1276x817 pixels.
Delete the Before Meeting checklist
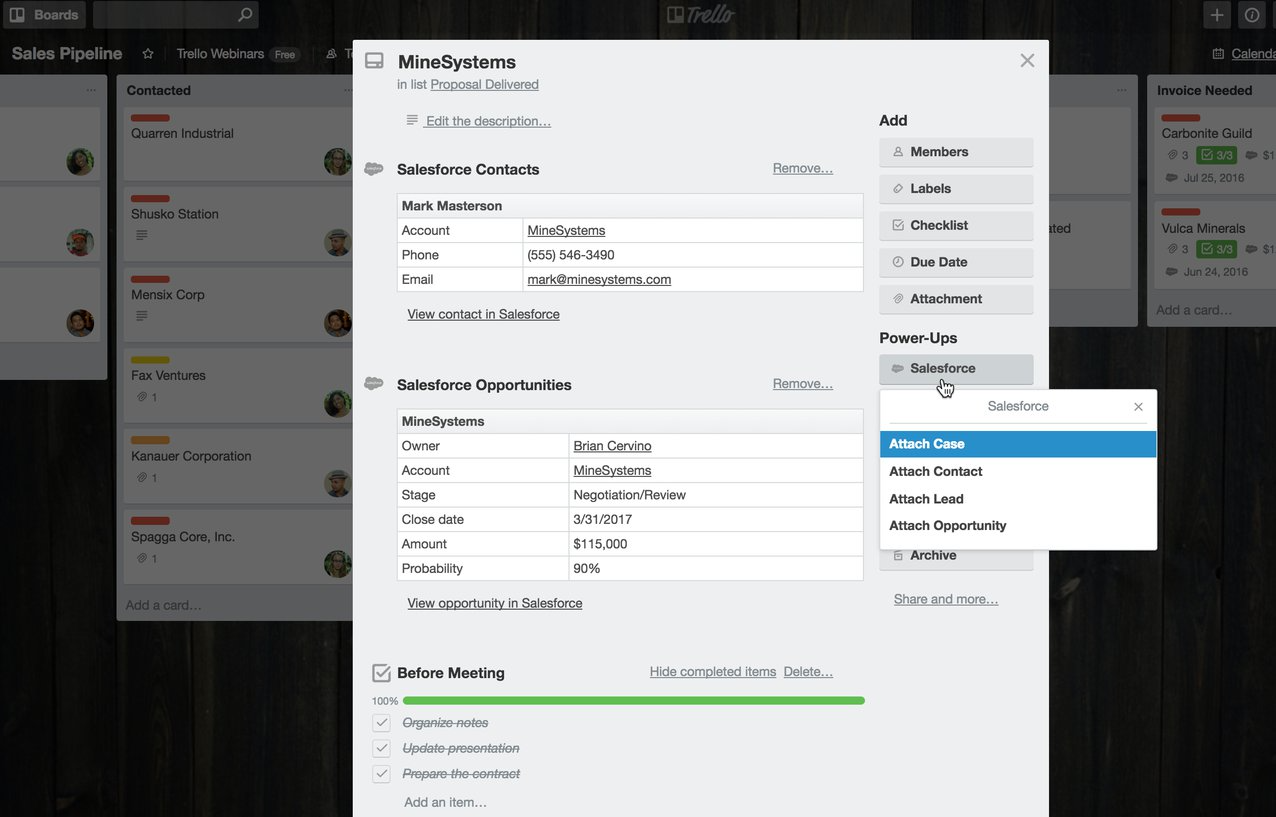pos(808,672)
